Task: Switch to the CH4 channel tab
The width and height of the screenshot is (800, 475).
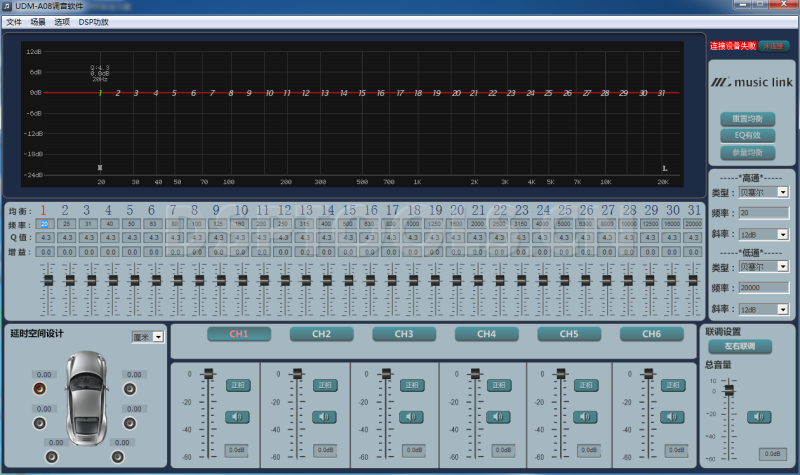Action: [487, 334]
